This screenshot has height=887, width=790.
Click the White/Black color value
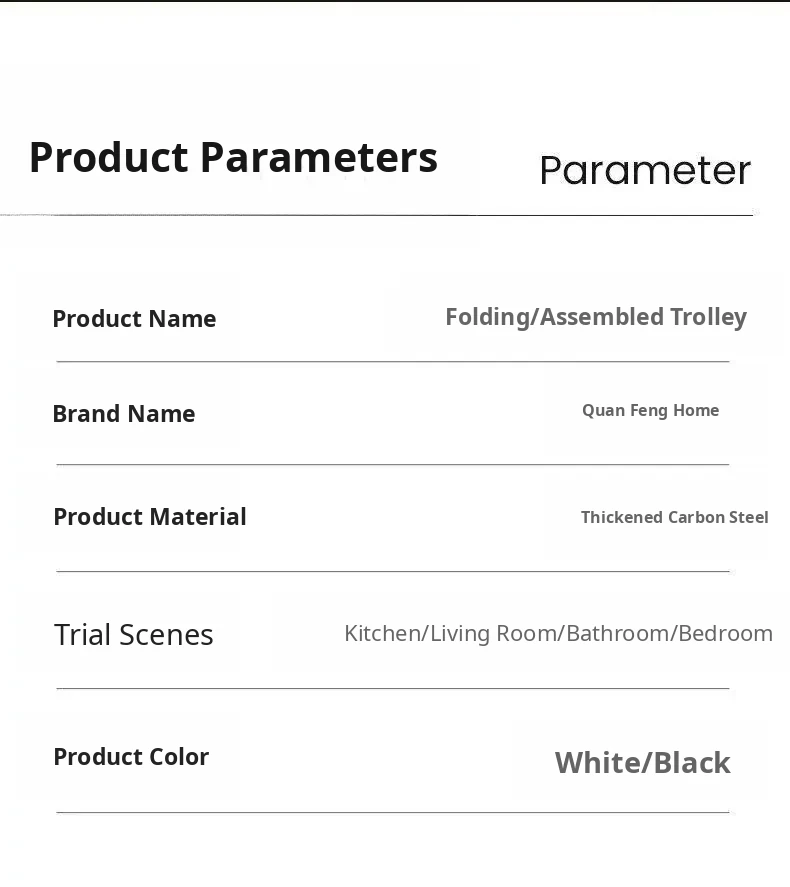[642, 763]
